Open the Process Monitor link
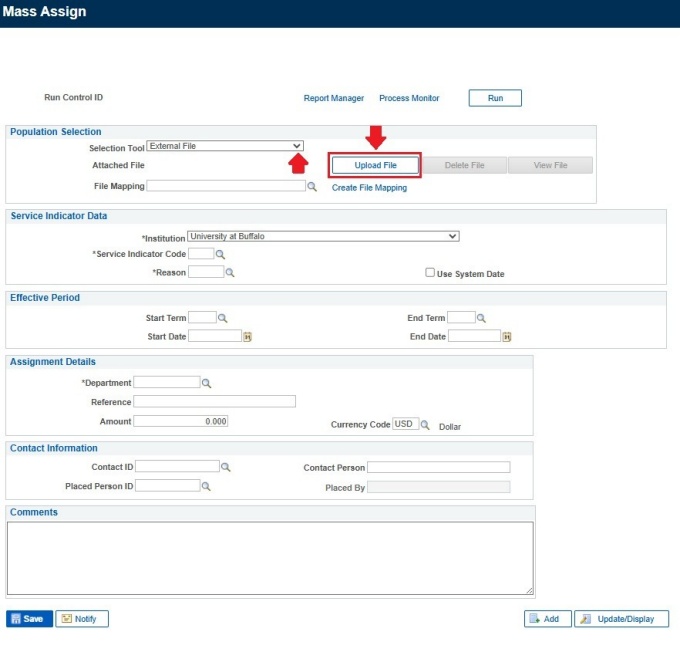680x669 pixels. [409, 98]
